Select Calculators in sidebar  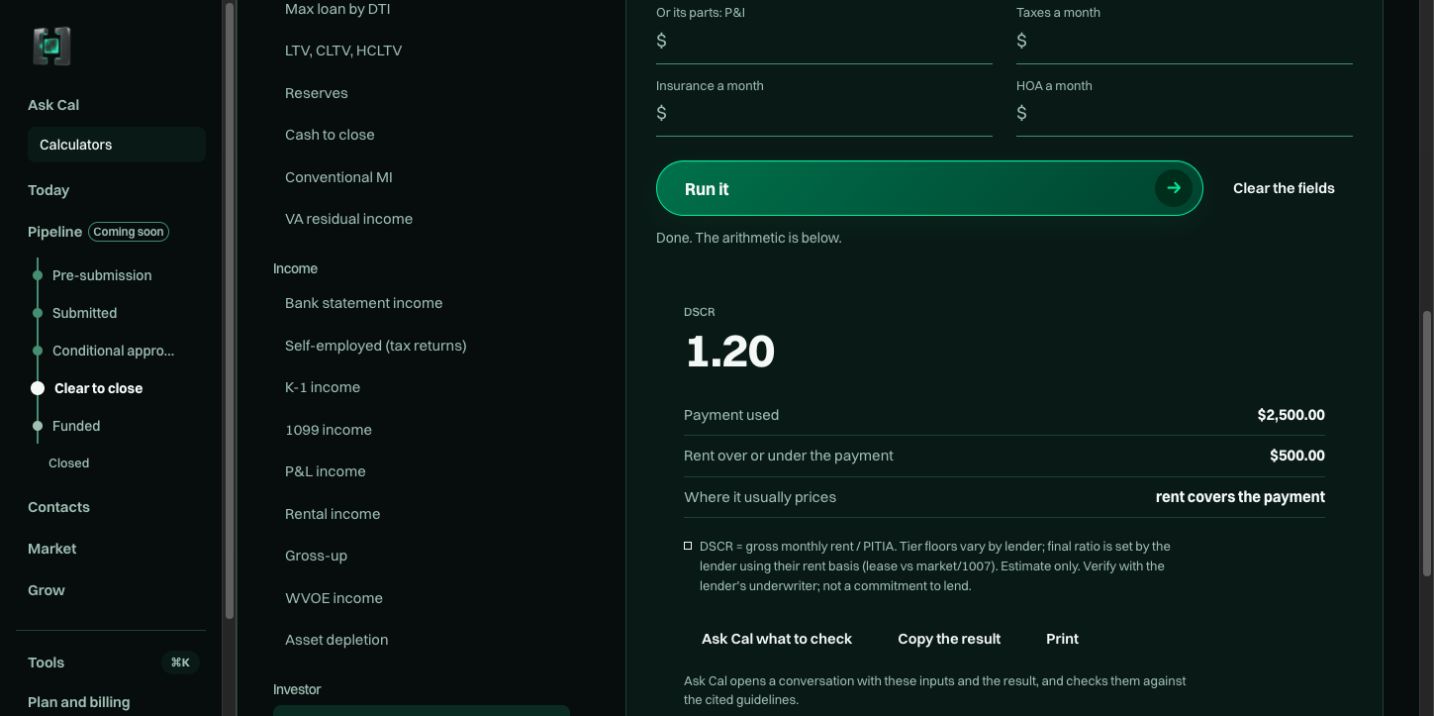(117, 145)
